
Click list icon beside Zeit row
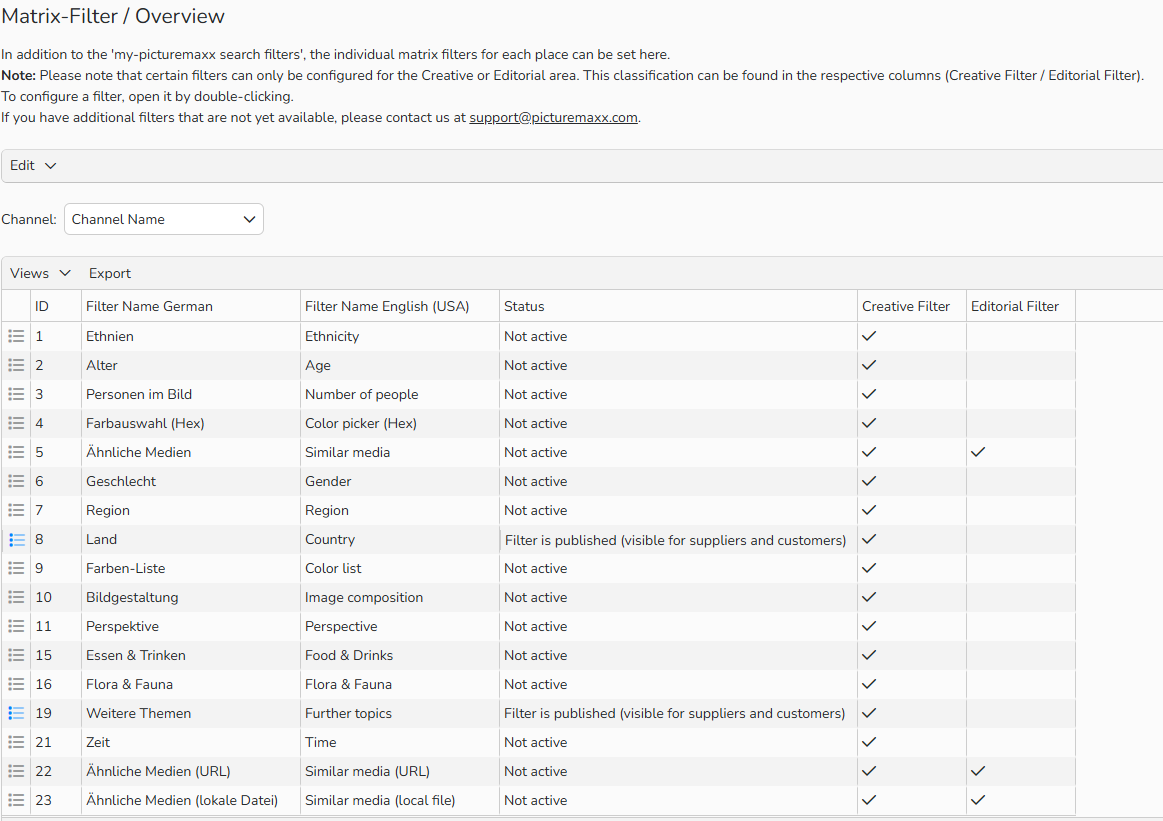click(x=16, y=742)
